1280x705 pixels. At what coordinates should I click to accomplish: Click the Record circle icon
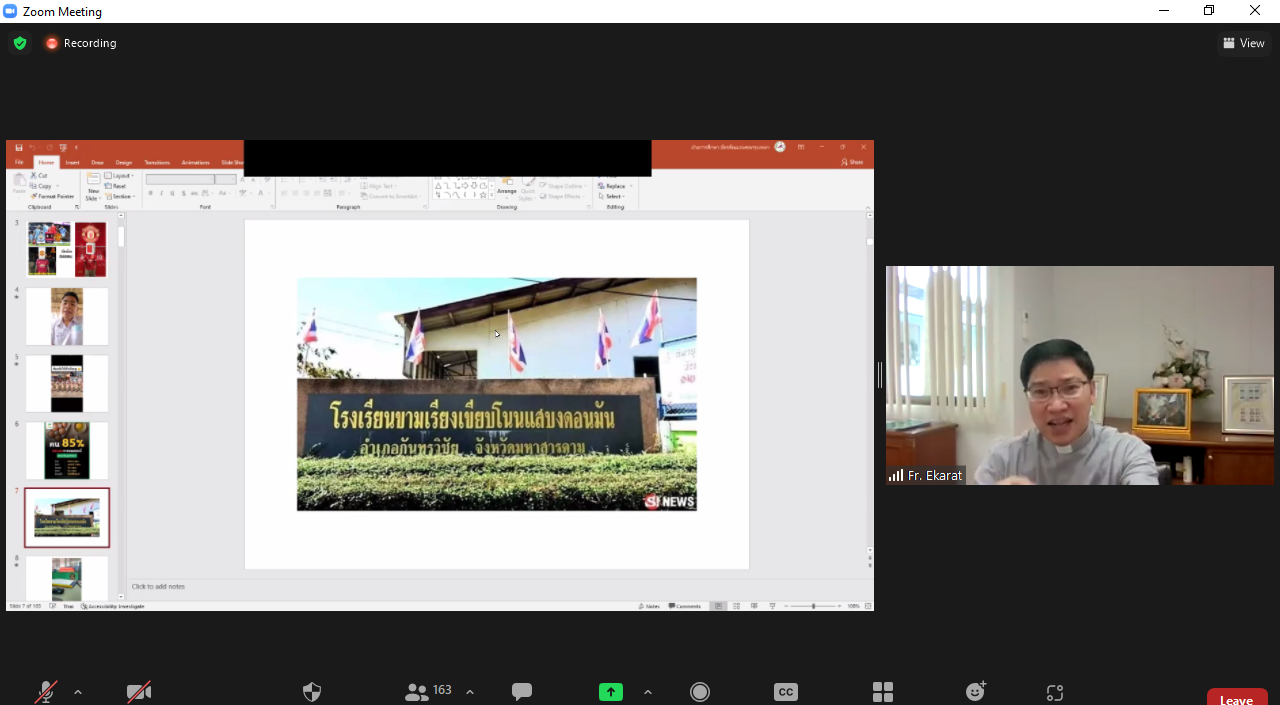click(700, 692)
